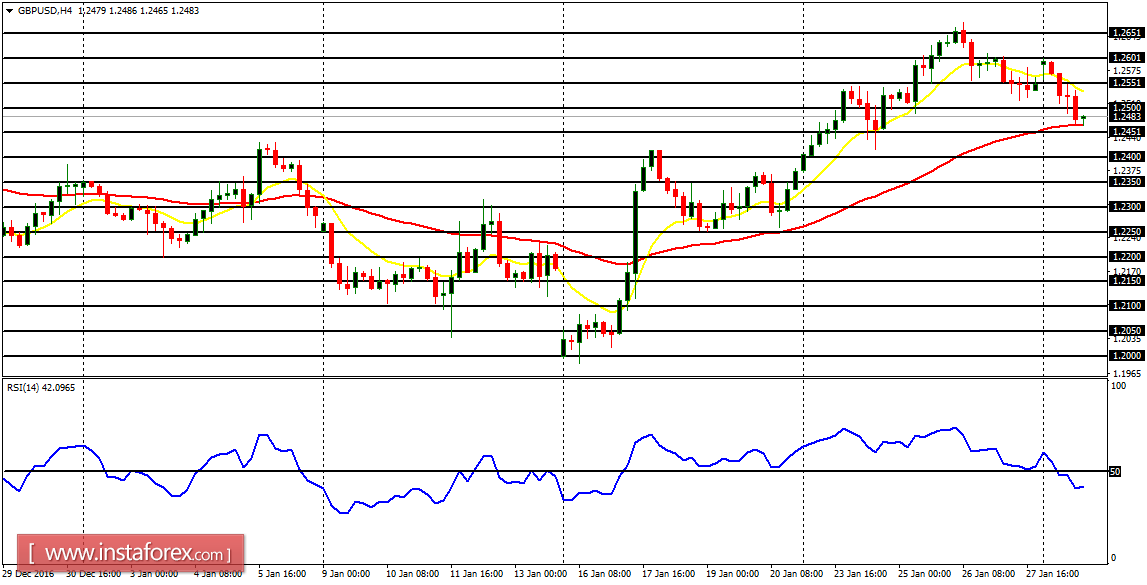Image resolution: width=1147 pixels, height=585 pixels.
Task: Click the triangle icon beside GBPUSD,H4 title
Action: [9, 10]
